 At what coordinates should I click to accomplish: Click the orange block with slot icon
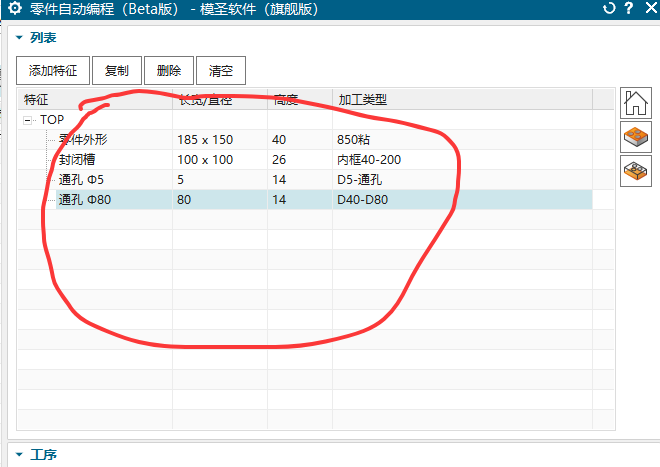[x=636, y=171]
